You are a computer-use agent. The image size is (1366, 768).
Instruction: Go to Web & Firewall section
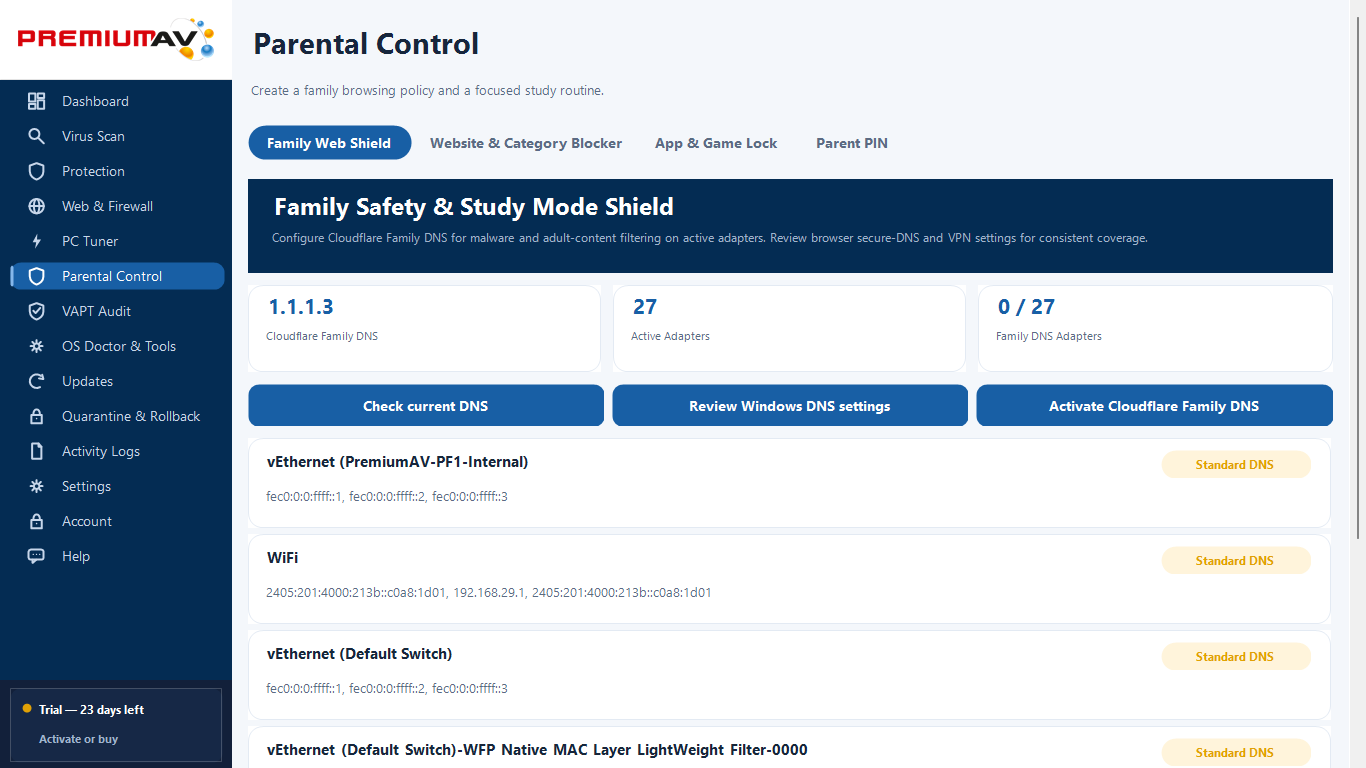click(117, 206)
